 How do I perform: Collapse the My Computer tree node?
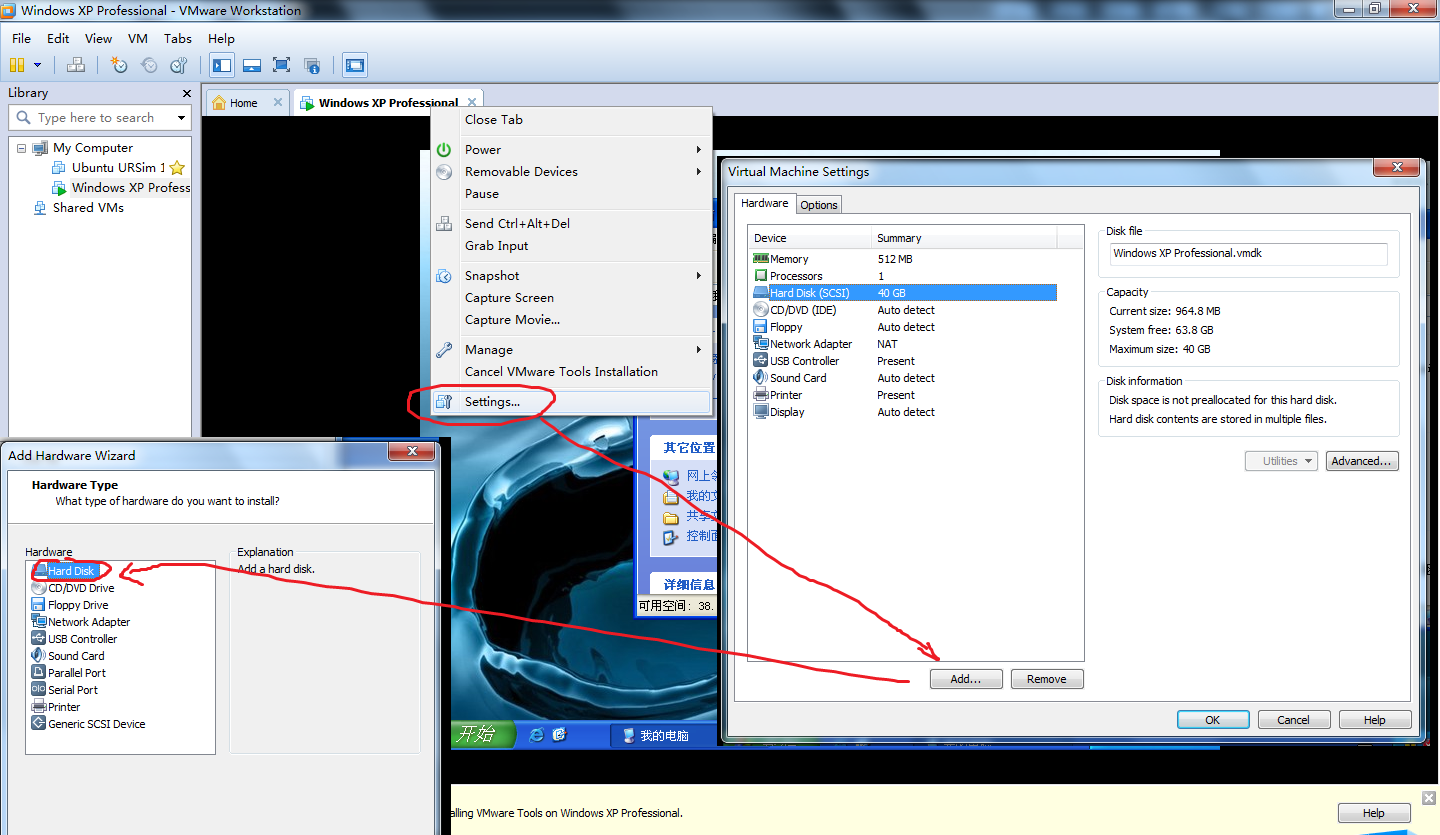click(x=21, y=148)
